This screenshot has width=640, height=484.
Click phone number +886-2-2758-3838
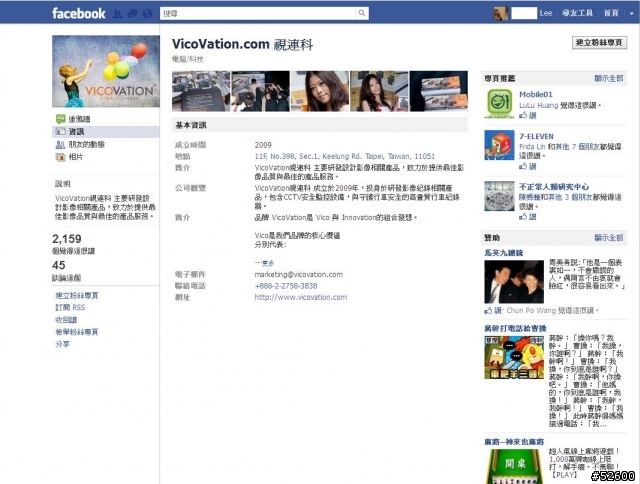pyautogui.click(x=286, y=286)
